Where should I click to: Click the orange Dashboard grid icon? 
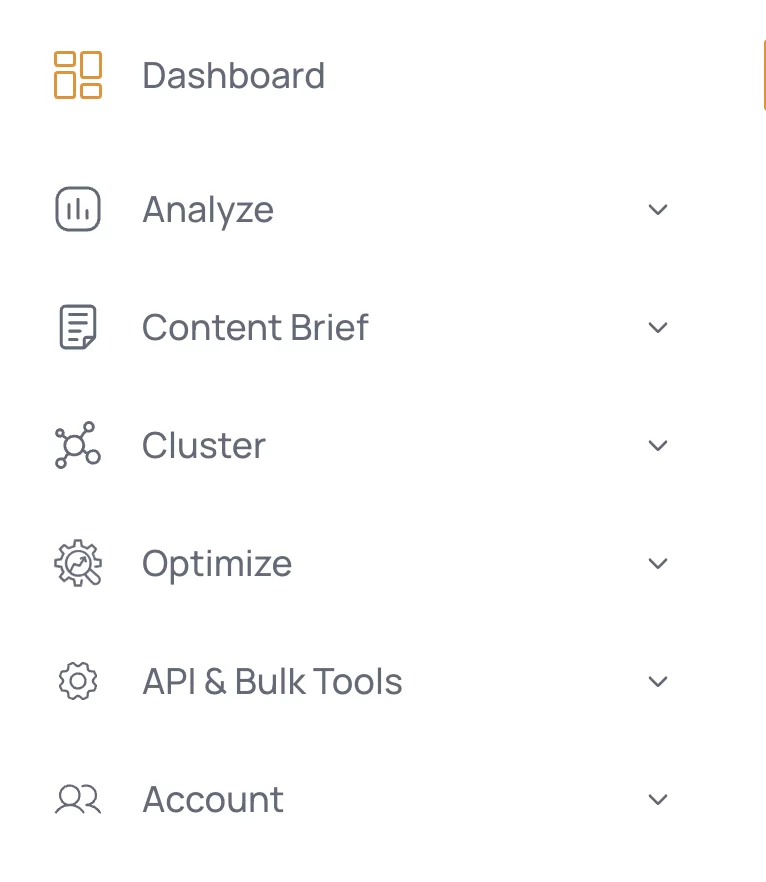pyautogui.click(x=78, y=75)
